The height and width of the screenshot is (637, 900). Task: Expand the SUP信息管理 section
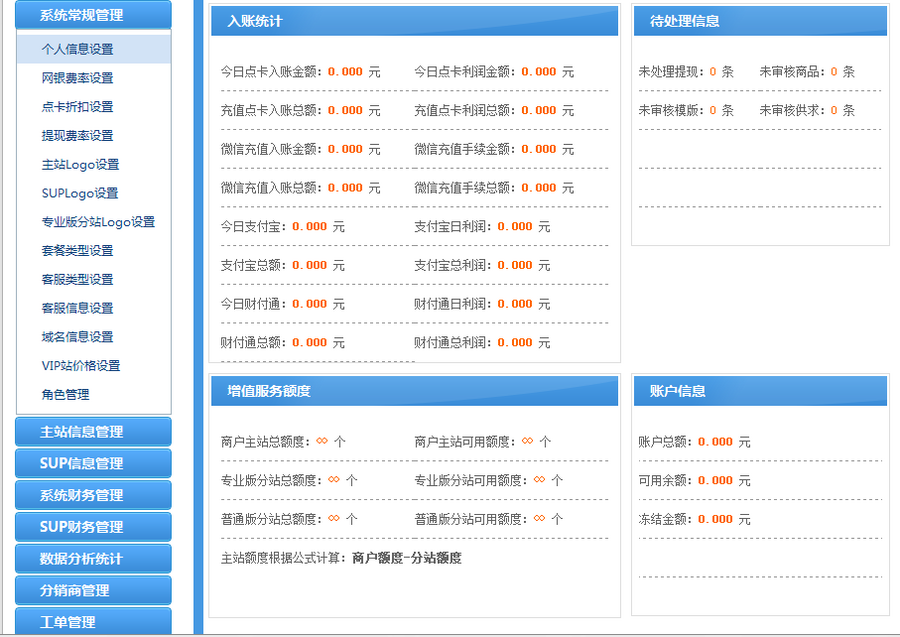tap(93, 463)
